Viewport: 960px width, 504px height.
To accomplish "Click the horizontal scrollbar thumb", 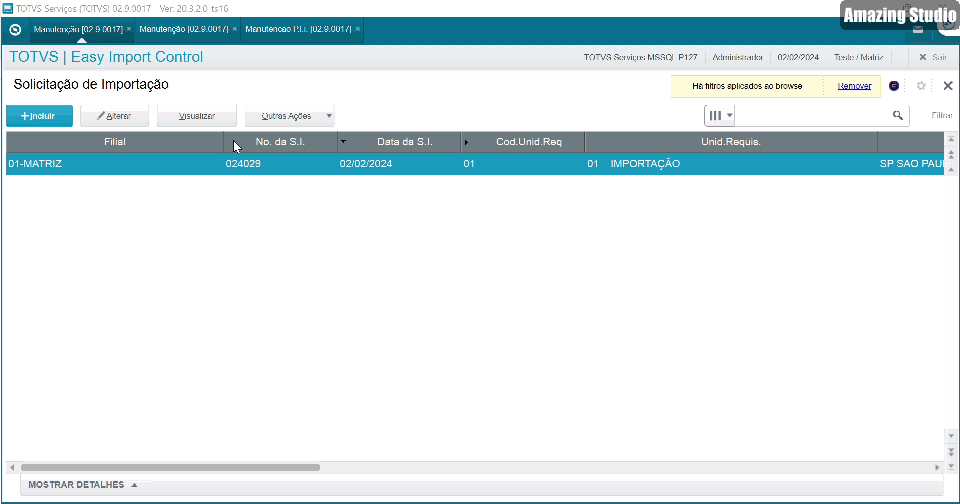I will coord(170,467).
